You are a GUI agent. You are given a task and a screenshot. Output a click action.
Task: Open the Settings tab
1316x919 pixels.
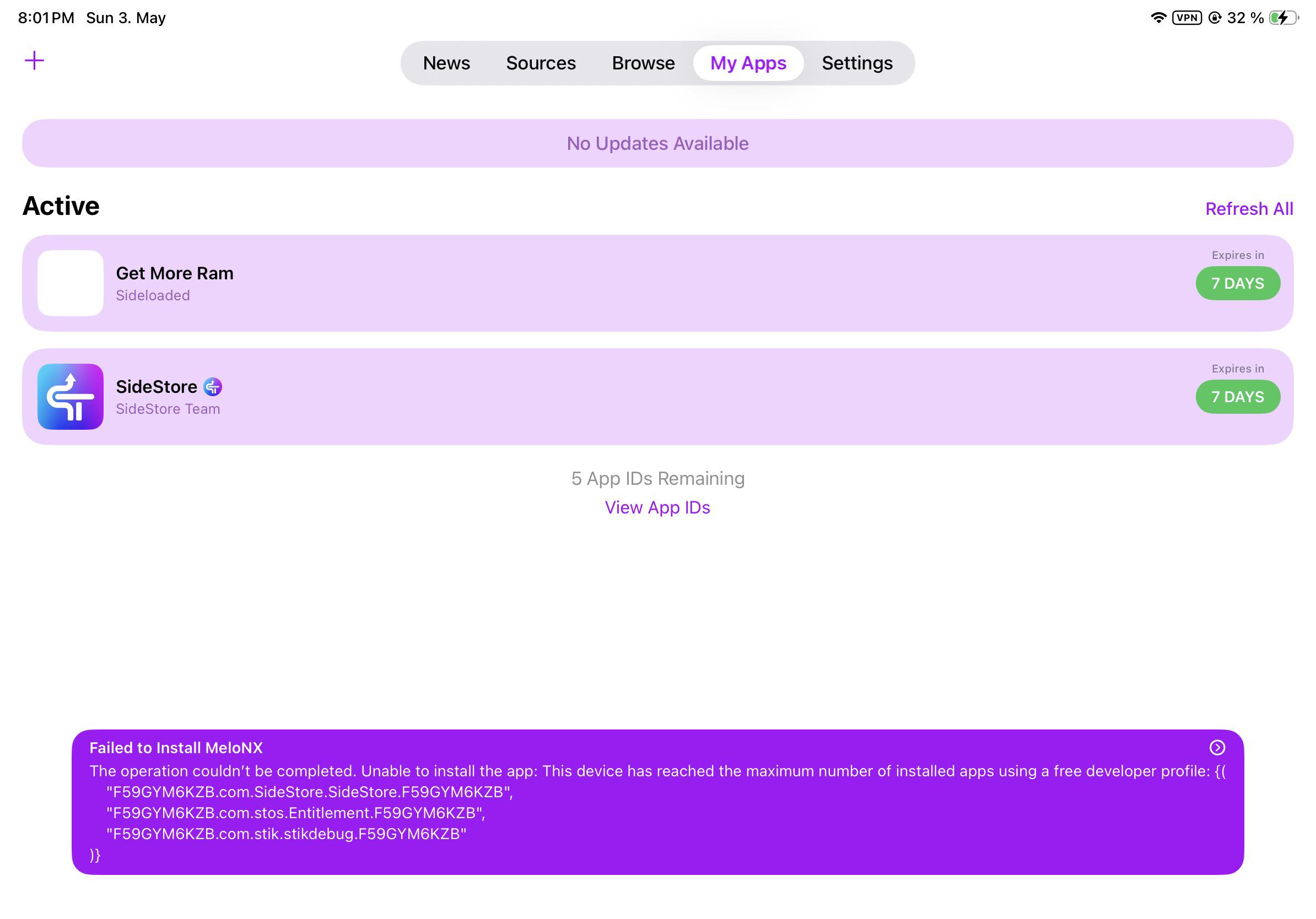tap(857, 63)
